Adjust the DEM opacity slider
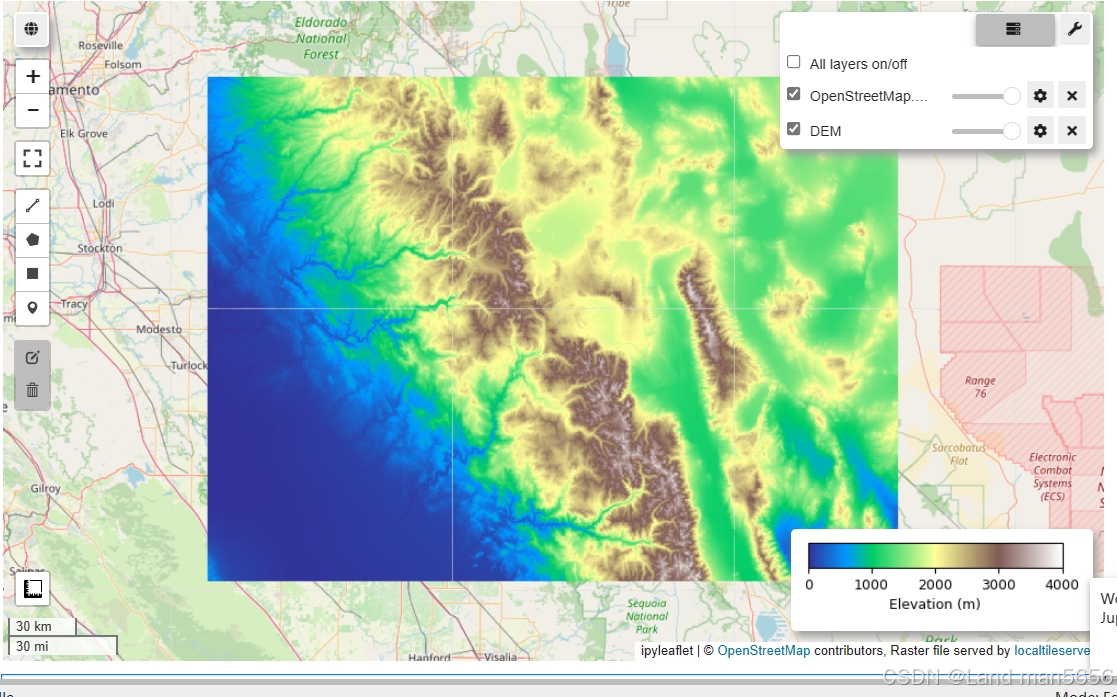 tap(985, 130)
